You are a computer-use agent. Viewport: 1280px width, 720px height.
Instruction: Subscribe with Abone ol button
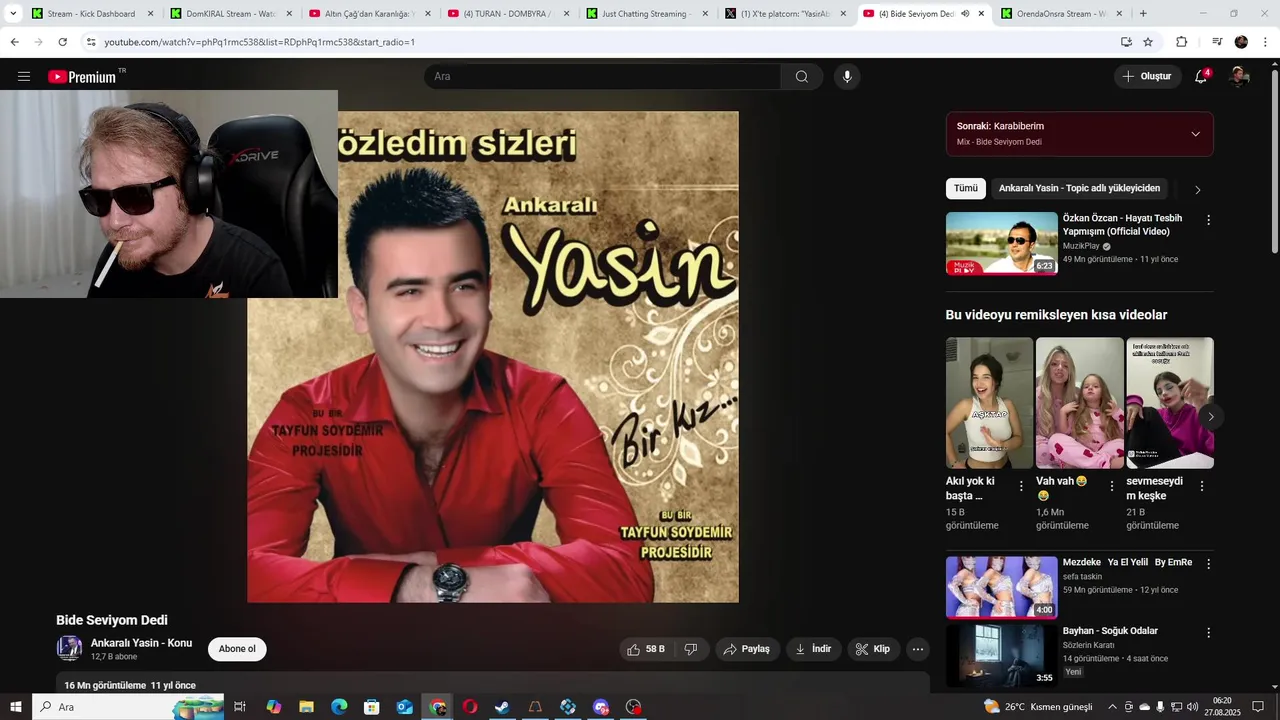click(237, 649)
